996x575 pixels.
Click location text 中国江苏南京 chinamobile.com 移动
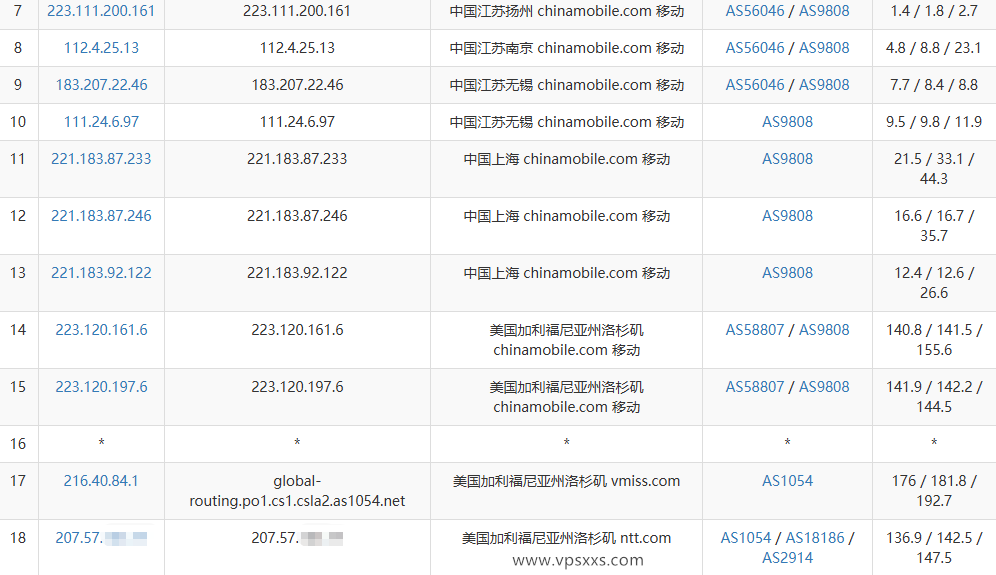pyautogui.click(x=567, y=48)
